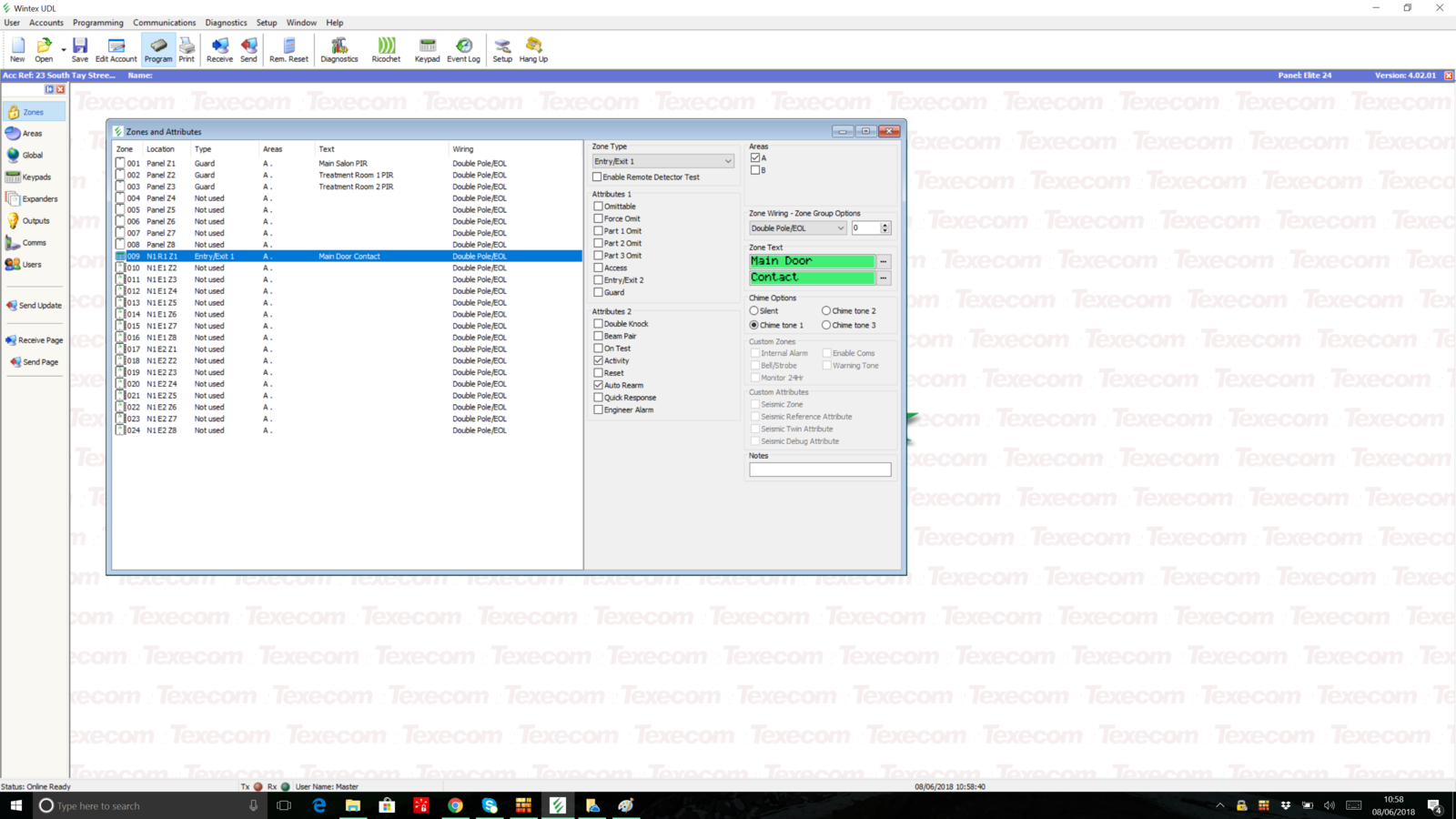Screen dimensions: 1456x819
Task: Click the Ricochet toolbar icon
Action: coord(386,49)
